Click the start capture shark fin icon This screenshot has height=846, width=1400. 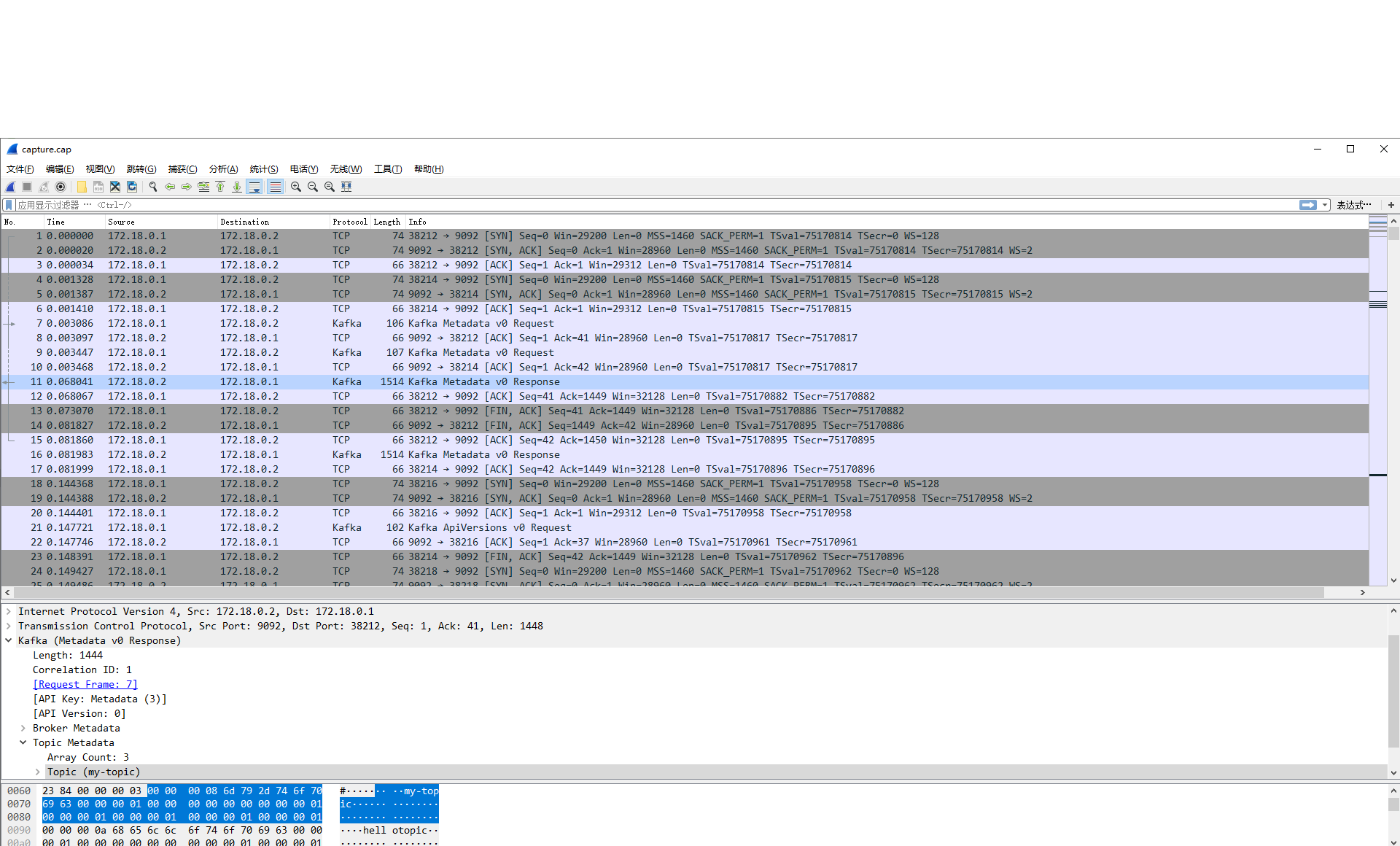coord(11,187)
